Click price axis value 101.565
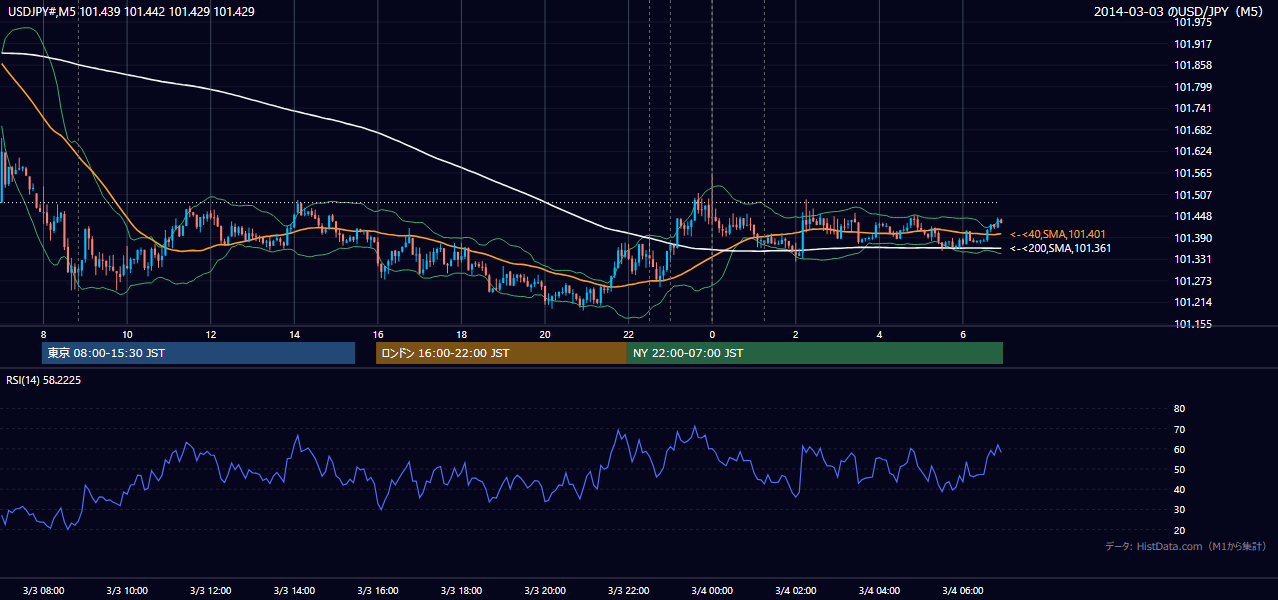The image size is (1278, 600). 1193,173
